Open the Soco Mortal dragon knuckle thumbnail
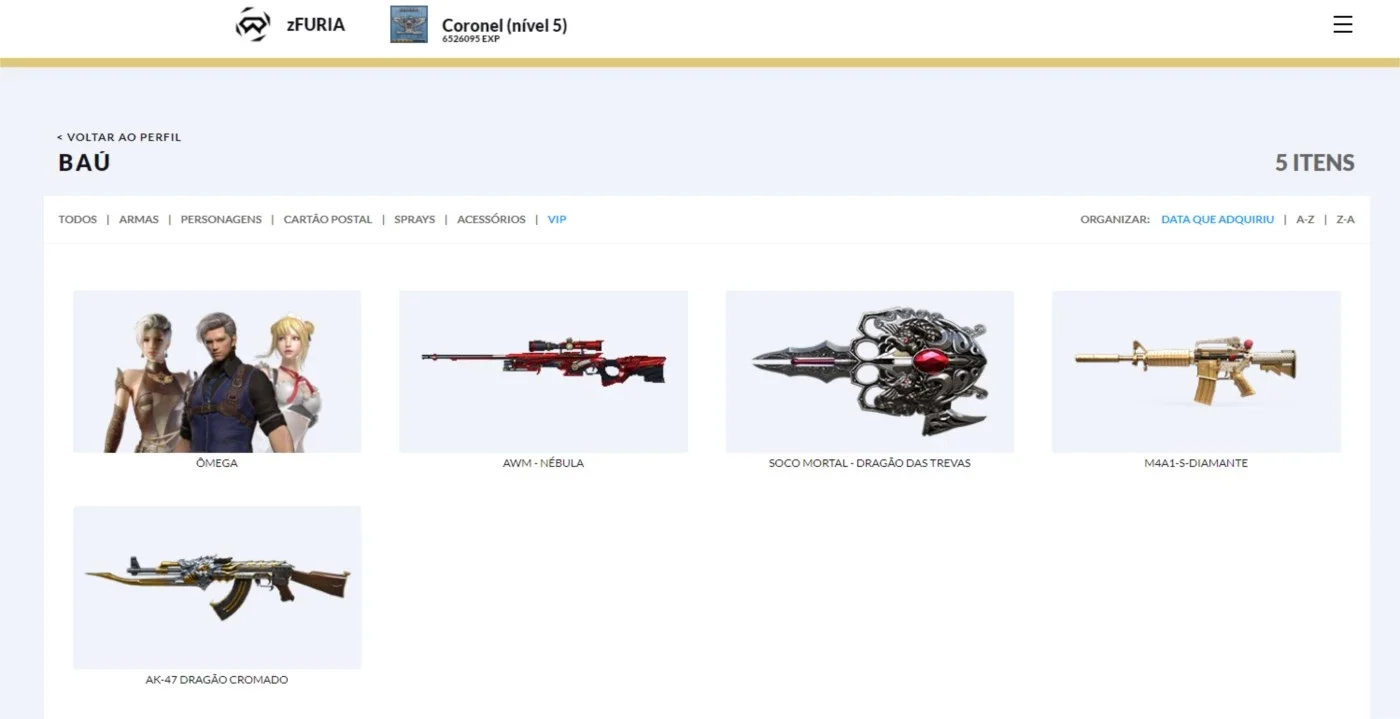 click(x=869, y=371)
